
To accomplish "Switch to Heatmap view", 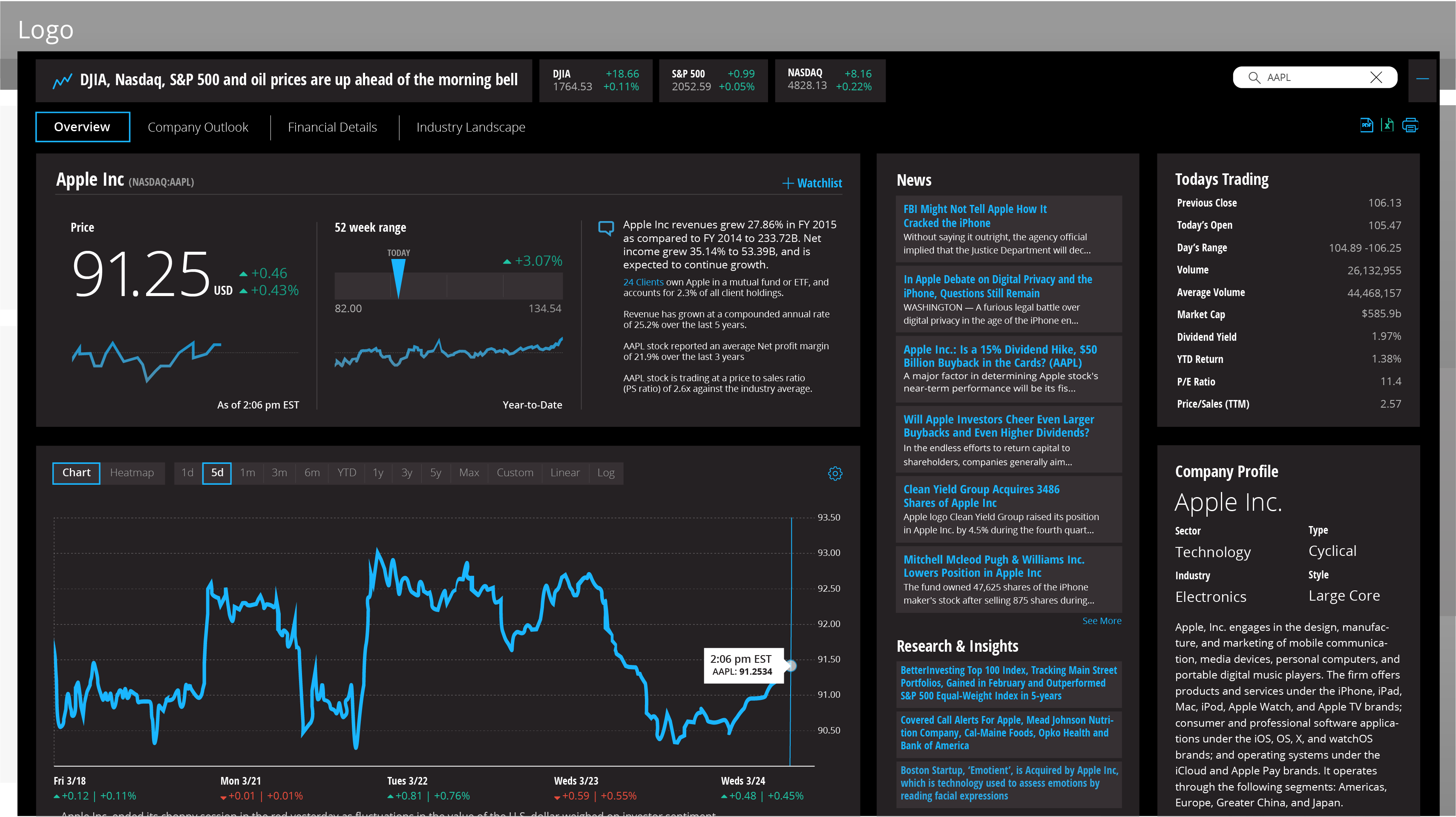I will [132, 473].
